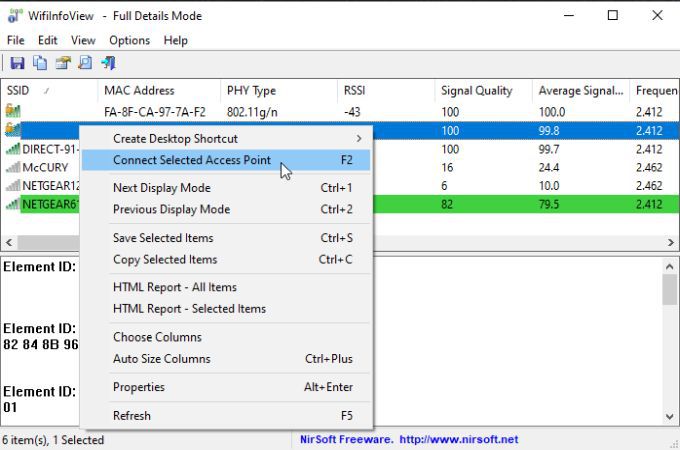
Task: Open the nirsoft.net link in status bar
Action: pos(458,439)
